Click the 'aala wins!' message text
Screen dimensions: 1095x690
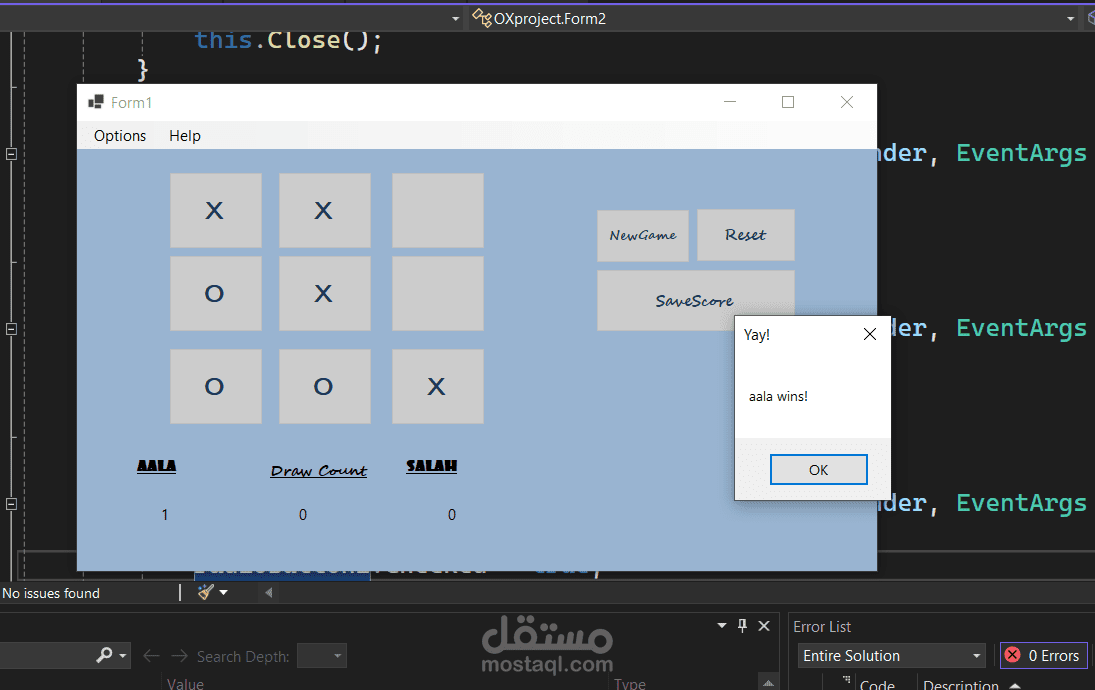(778, 396)
